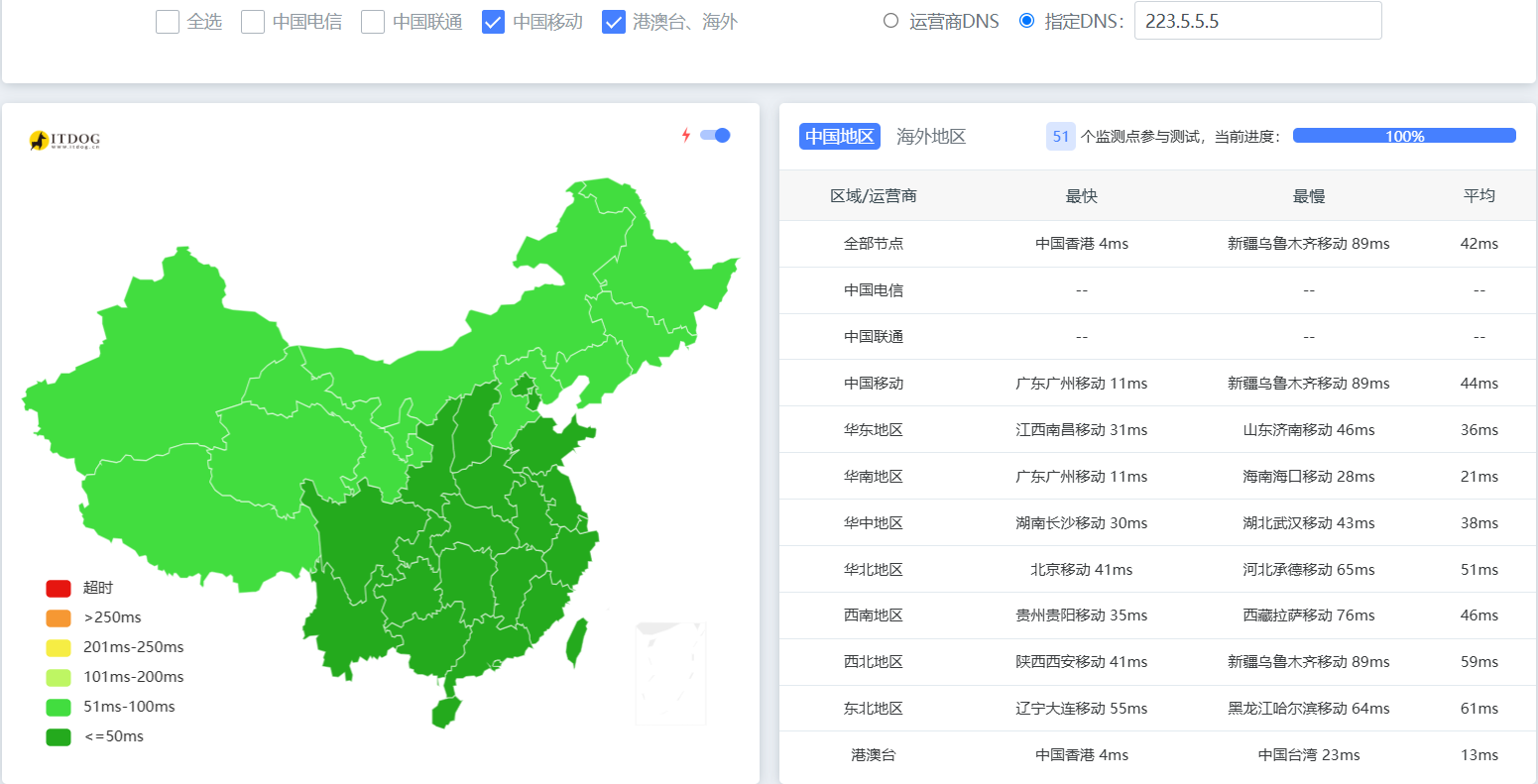Click 山东济南移动 46ms cell
This screenshot has height=784, width=1538.
coord(1309,430)
